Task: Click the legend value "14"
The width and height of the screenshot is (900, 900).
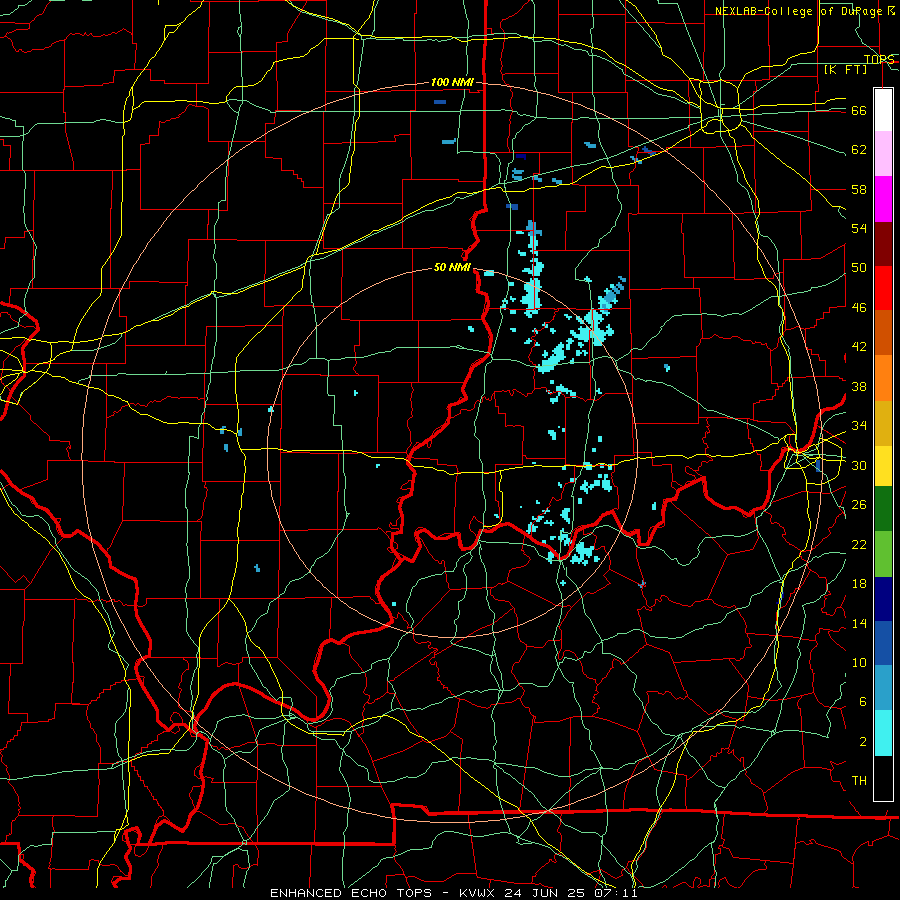Action: 859,623
